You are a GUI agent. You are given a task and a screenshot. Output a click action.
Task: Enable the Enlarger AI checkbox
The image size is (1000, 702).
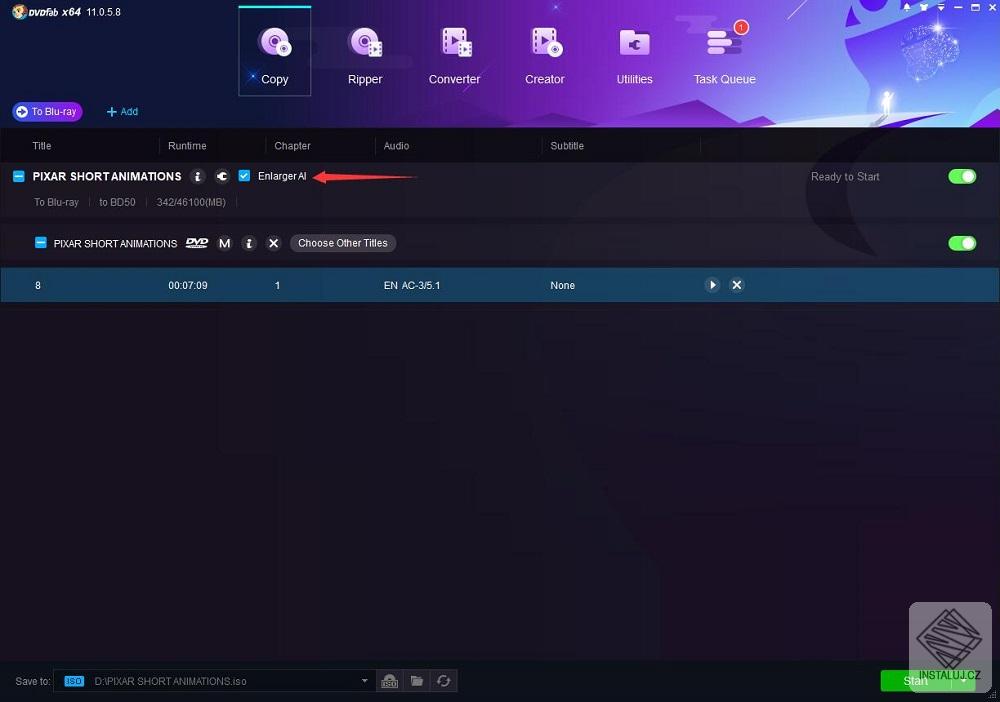click(x=244, y=176)
